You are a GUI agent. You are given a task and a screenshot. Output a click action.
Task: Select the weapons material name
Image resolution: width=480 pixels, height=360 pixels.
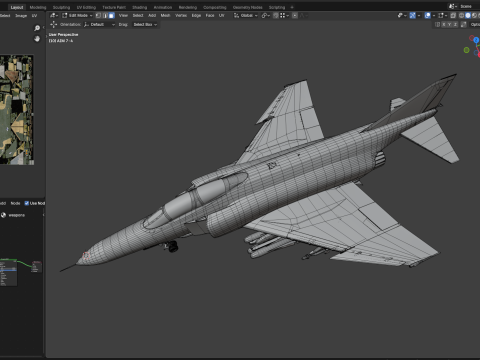17,215
